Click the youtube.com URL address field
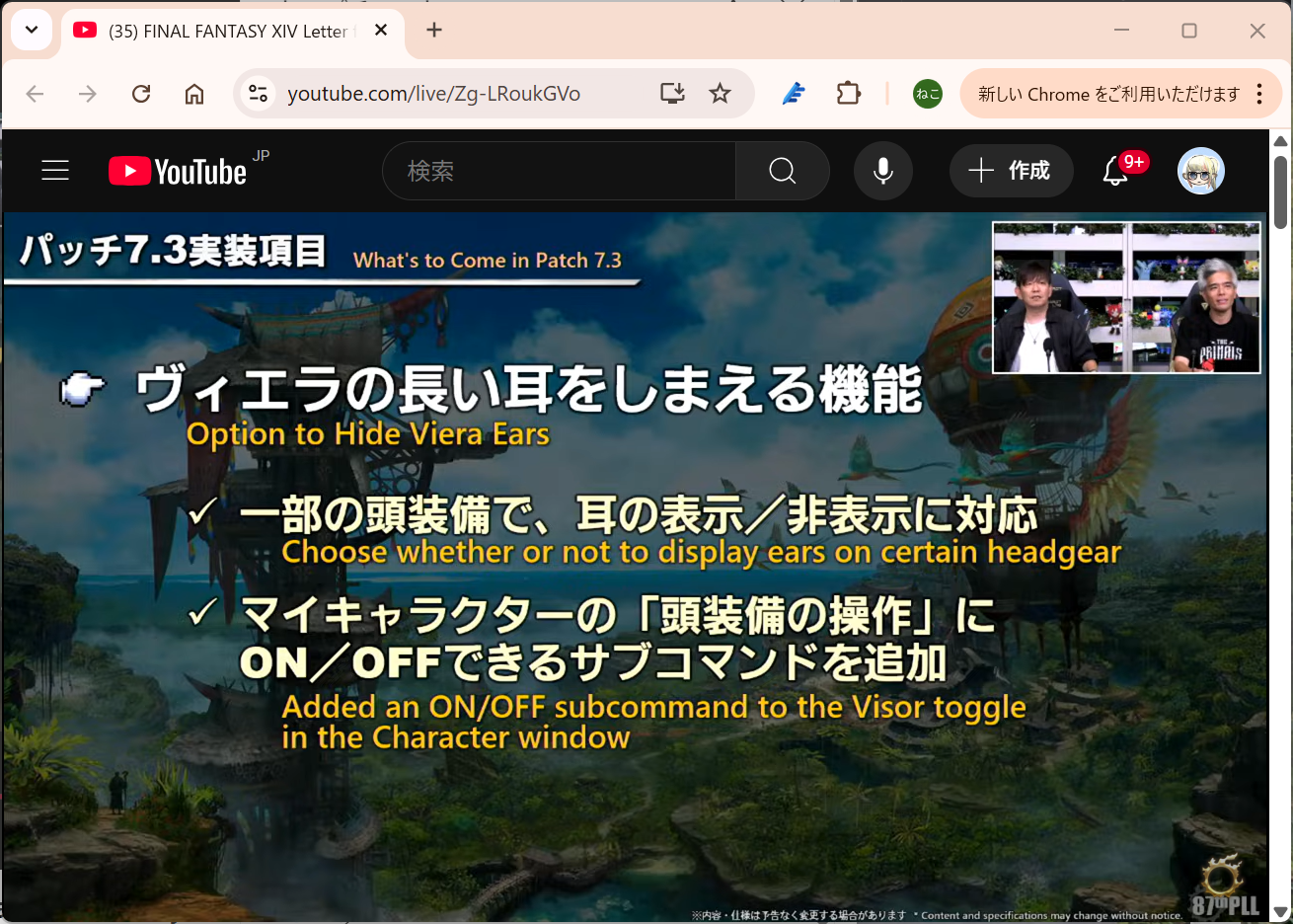The width and height of the screenshot is (1293, 924). [x=433, y=94]
